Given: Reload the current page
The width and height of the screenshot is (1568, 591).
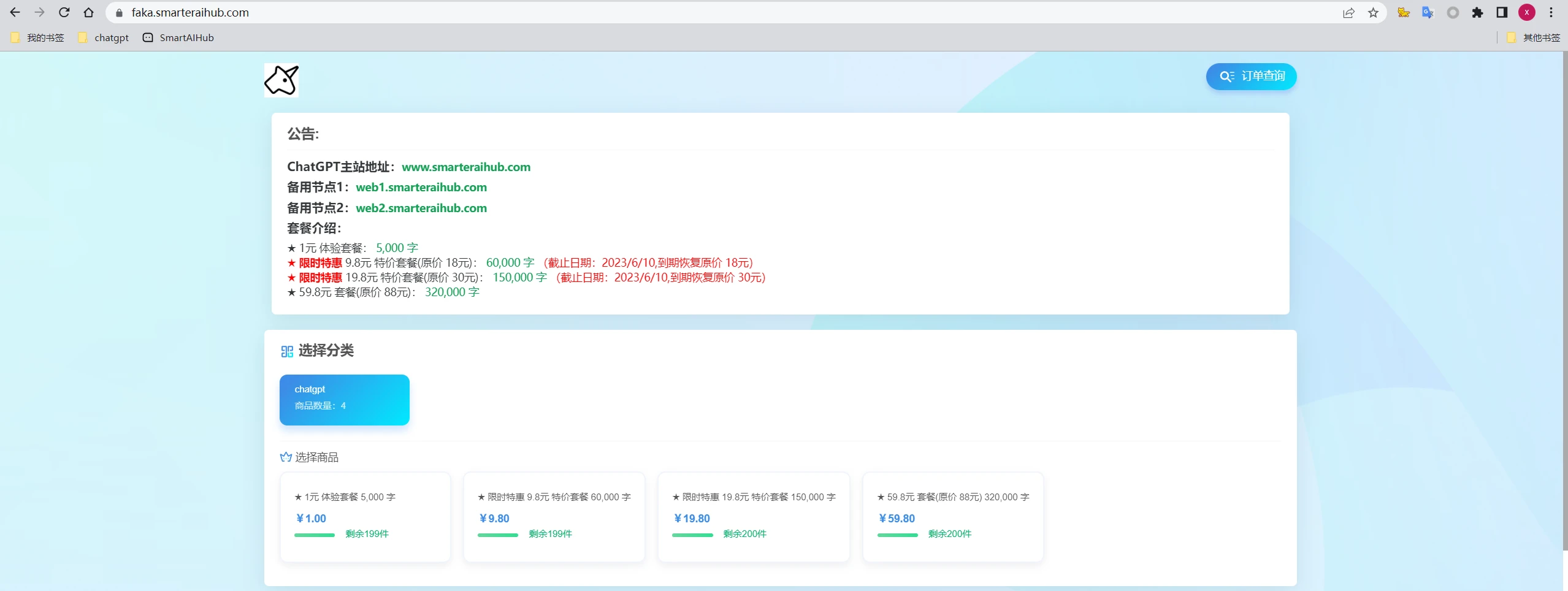Looking at the screenshot, I should (x=64, y=12).
